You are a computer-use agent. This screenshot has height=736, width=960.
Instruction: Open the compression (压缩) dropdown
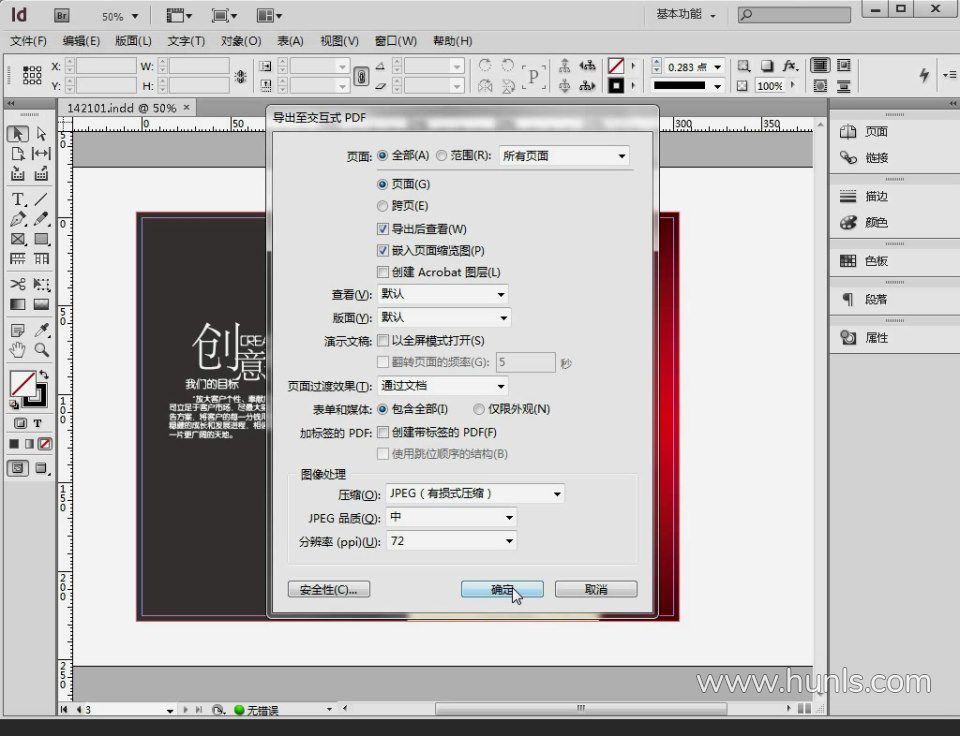pos(474,494)
